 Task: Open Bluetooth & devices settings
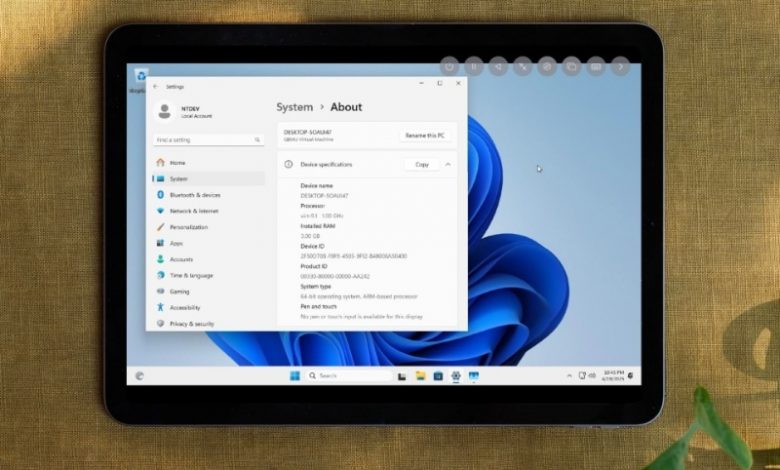pyautogui.click(x=208, y=195)
